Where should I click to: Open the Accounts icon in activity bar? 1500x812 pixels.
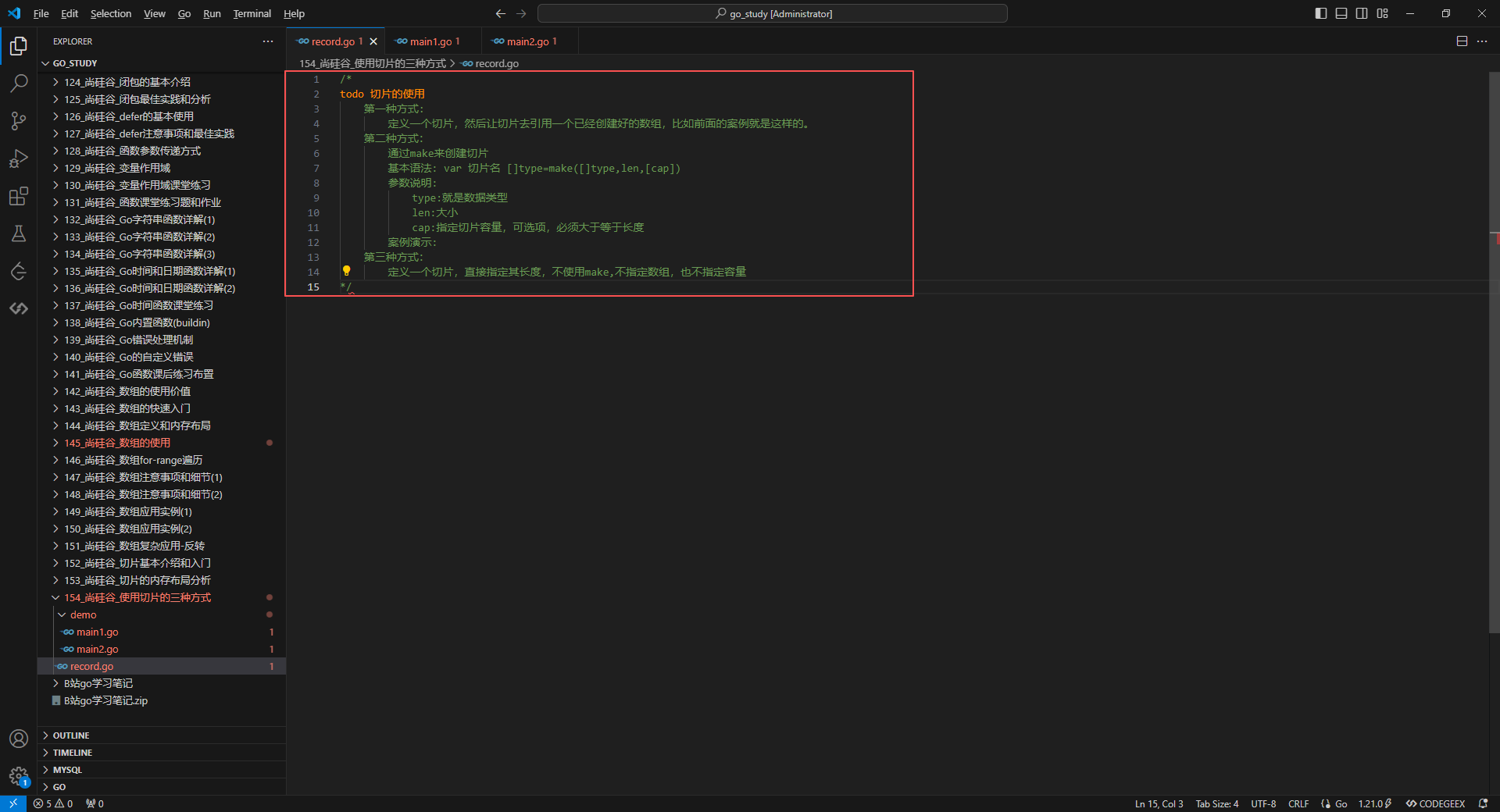tap(19, 739)
